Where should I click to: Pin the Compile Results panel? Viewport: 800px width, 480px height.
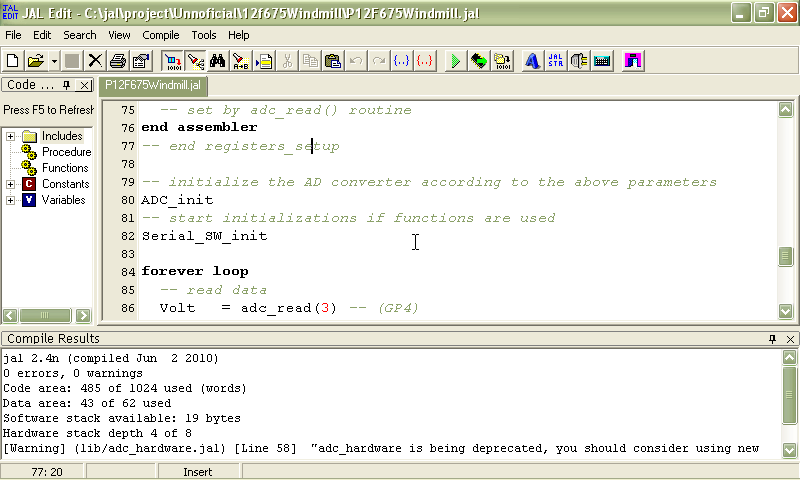772,339
